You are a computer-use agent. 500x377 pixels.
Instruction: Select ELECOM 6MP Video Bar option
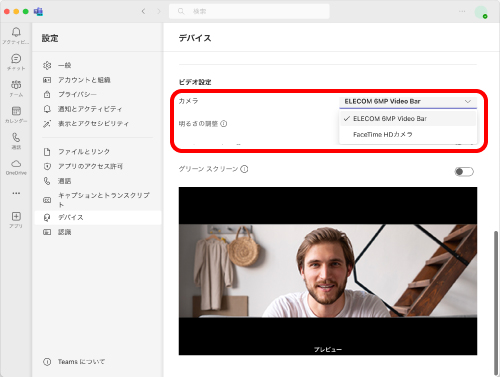tap(408, 119)
